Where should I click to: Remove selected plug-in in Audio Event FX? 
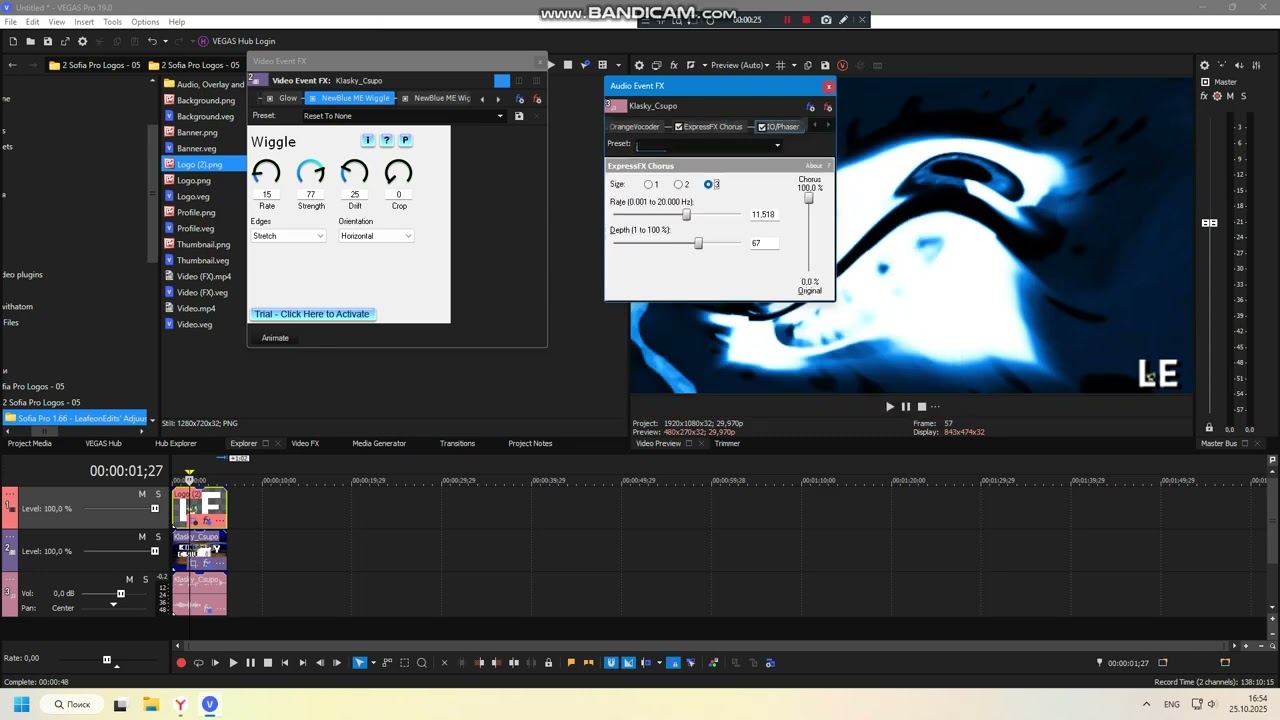[827, 107]
